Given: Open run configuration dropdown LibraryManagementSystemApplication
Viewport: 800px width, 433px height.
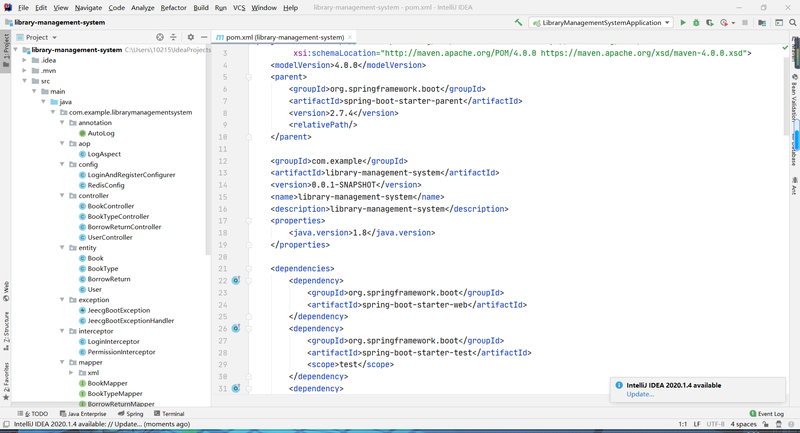Looking at the screenshot, I should tap(601, 22).
